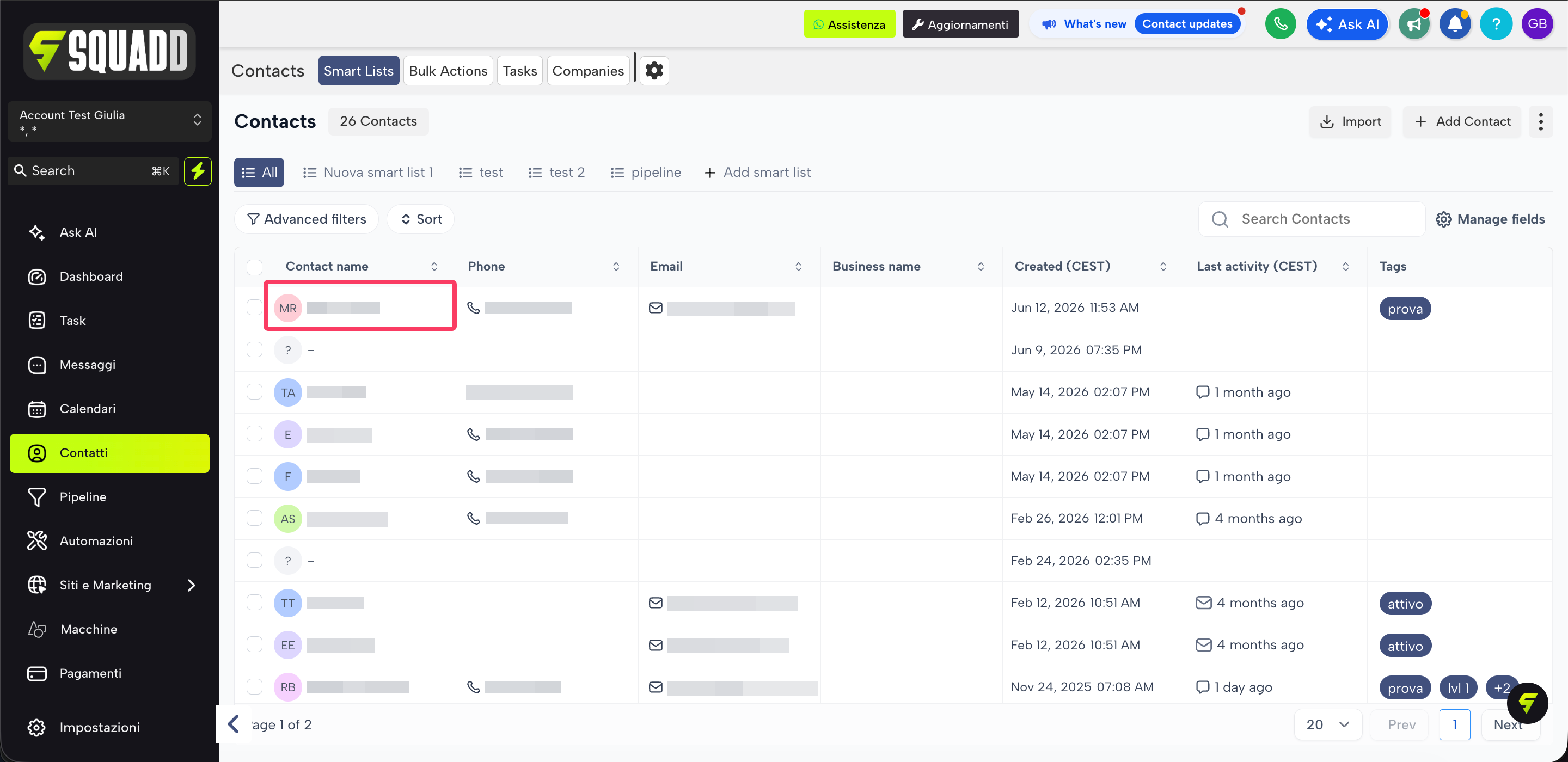The image size is (1568, 762).
Task: Open Advanced filters
Action: pos(306,219)
